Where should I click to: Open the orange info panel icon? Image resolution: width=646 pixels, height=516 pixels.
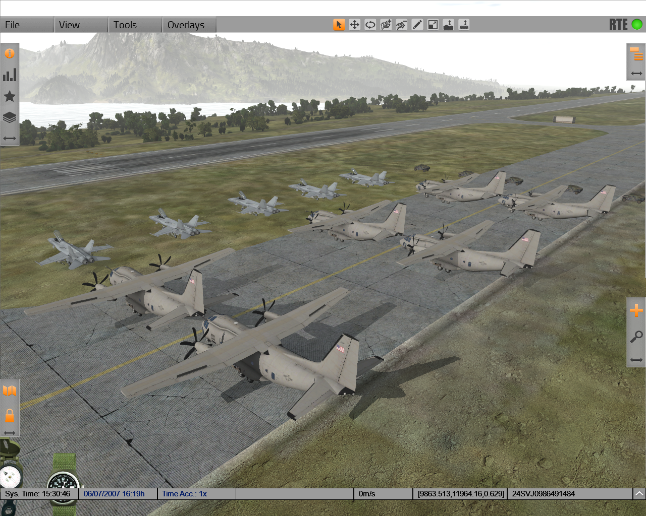(x=10, y=54)
